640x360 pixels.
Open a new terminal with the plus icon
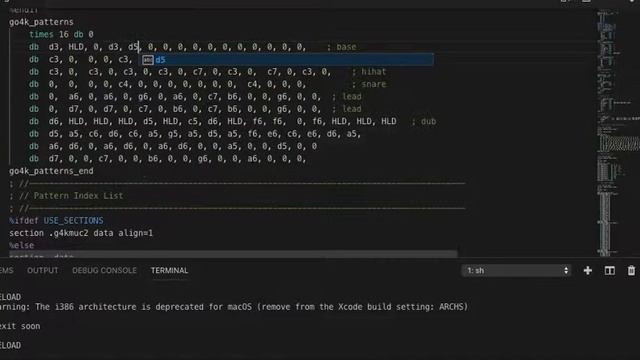coord(588,271)
